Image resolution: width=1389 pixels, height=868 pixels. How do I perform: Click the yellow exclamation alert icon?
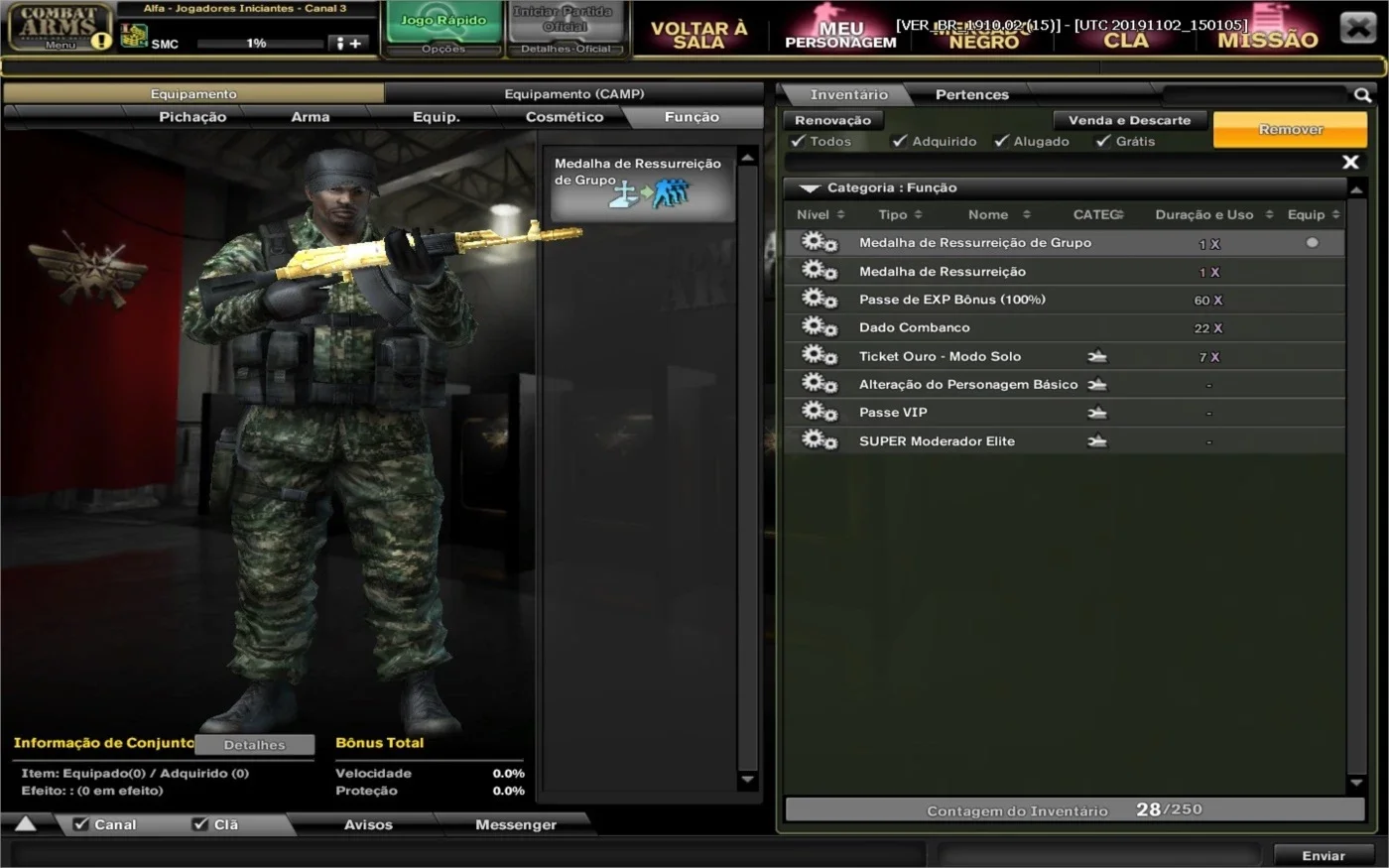(101, 42)
